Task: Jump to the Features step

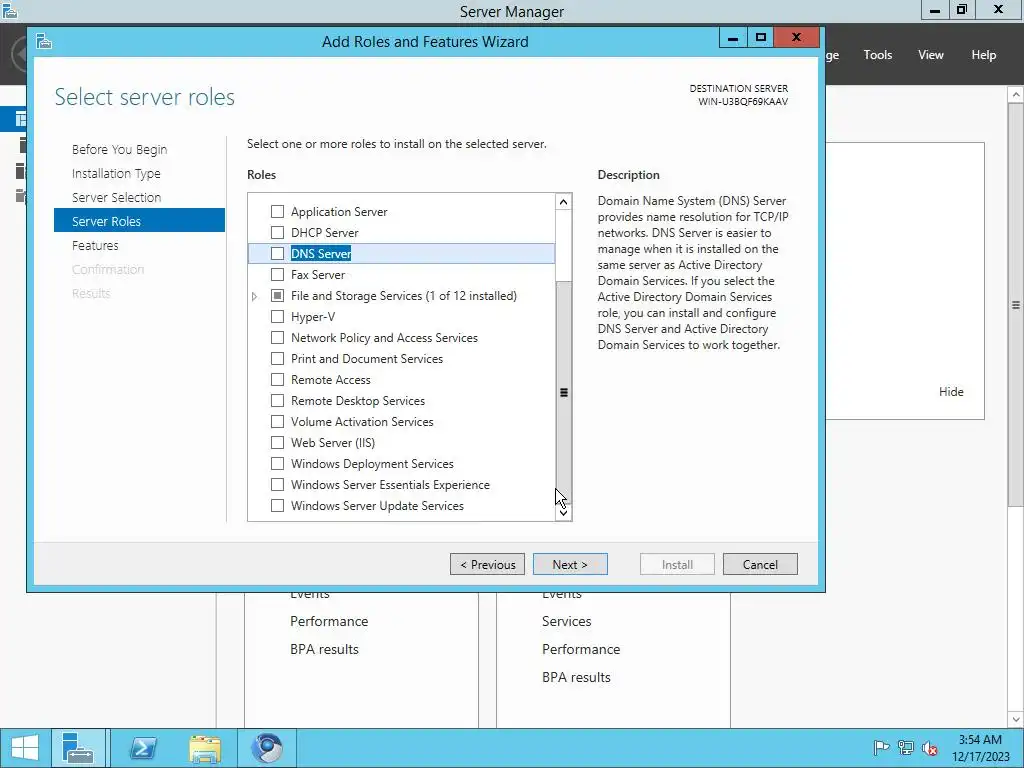Action: click(95, 246)
